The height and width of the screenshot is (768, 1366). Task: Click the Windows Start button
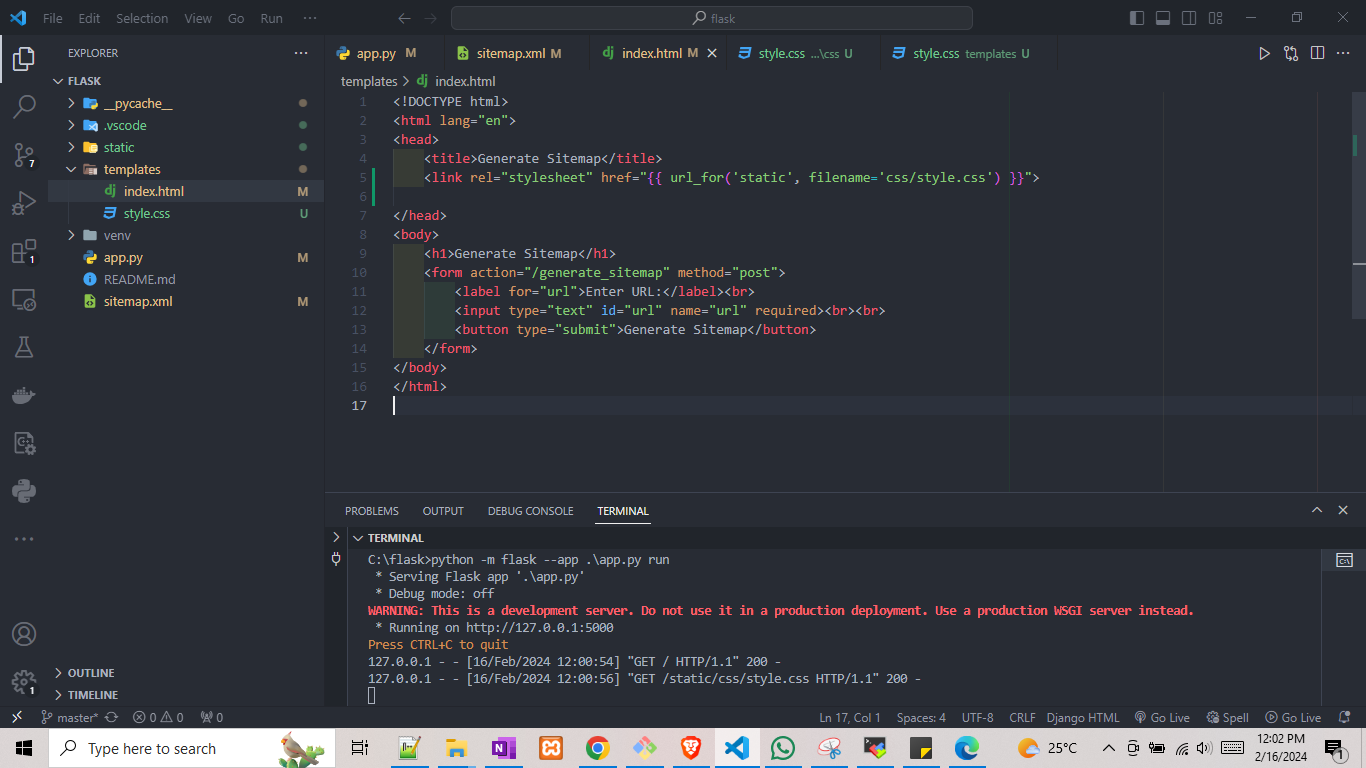[24, 748]
